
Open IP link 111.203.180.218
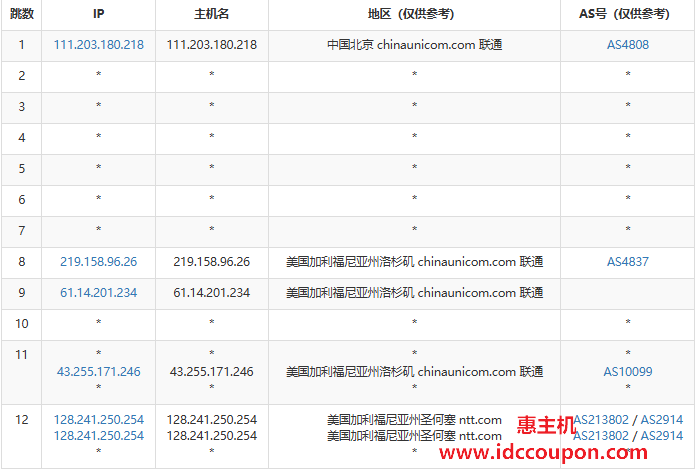click(x=98, y=45)
